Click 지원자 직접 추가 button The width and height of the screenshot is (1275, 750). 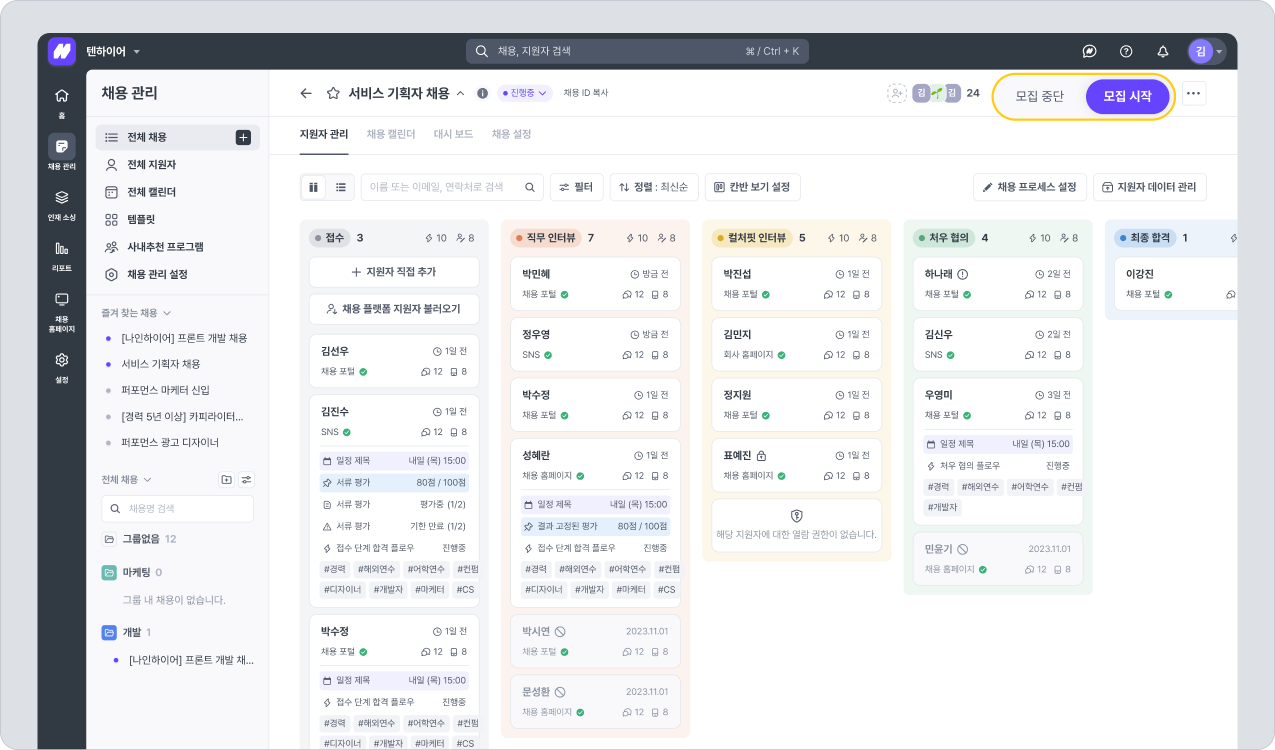click(x=394, y=272)
